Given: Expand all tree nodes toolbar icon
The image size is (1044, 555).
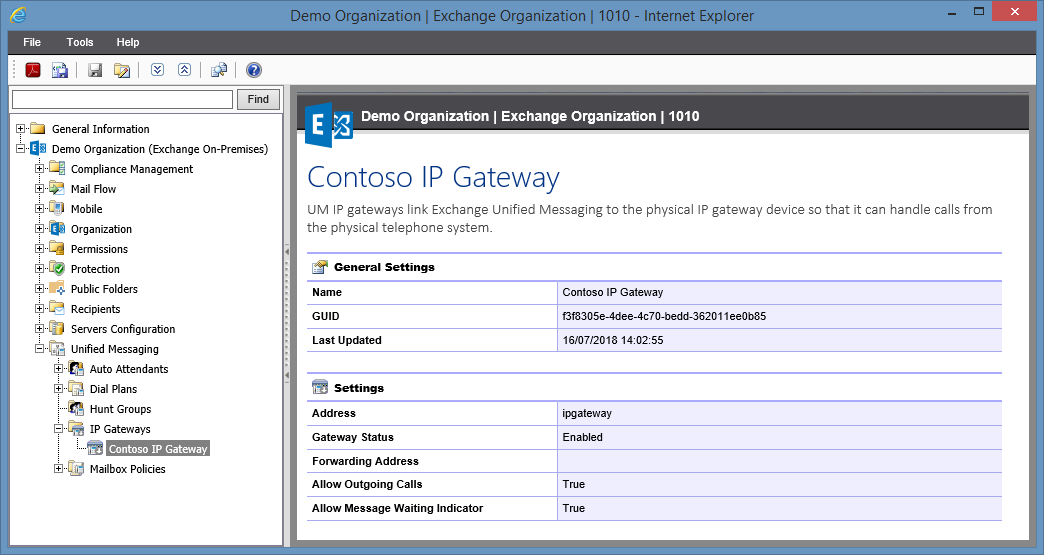Looking at the screenshot, I should click(x=157, y=69).
